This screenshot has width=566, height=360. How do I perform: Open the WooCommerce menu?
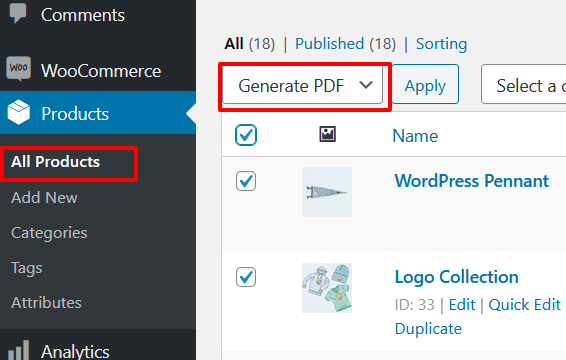(101, 71)
